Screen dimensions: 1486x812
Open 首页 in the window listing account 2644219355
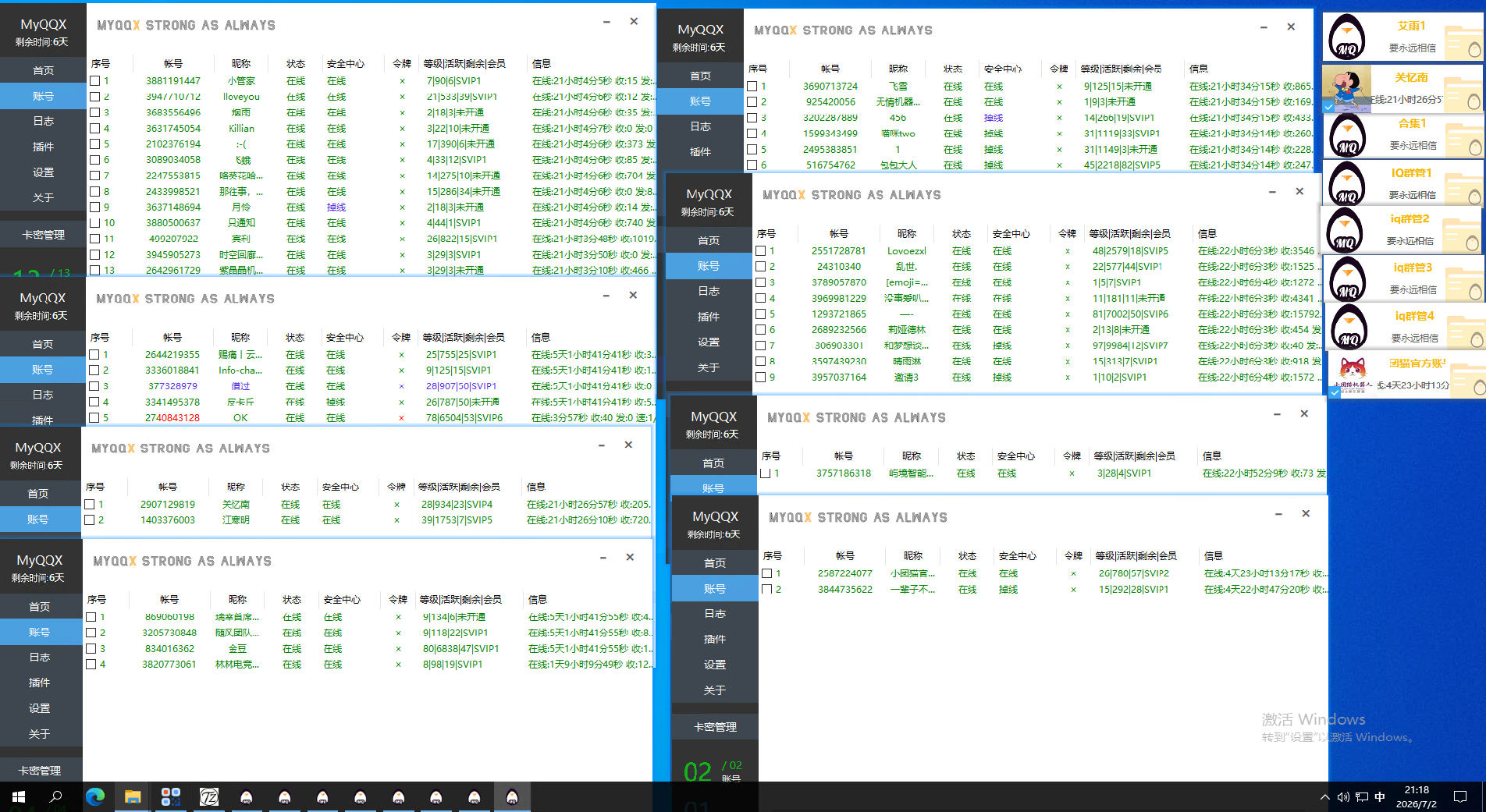(42, 344)
